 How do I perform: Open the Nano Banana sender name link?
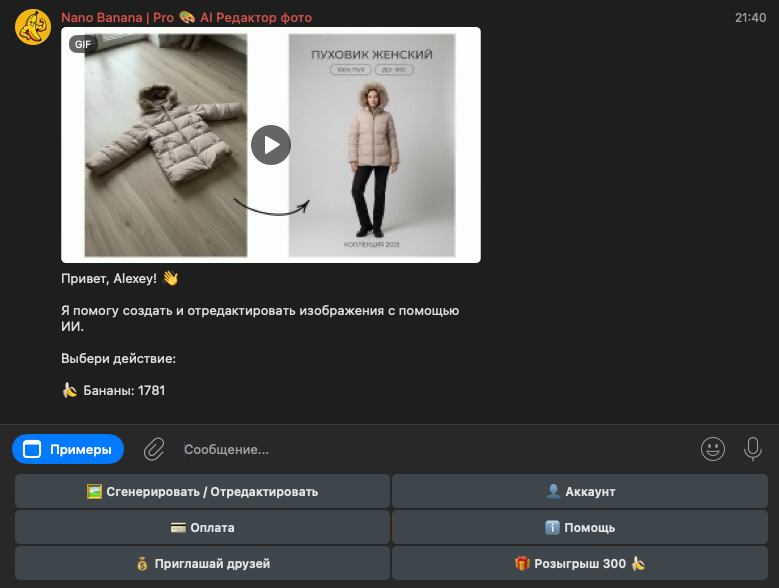pos(186,18)
